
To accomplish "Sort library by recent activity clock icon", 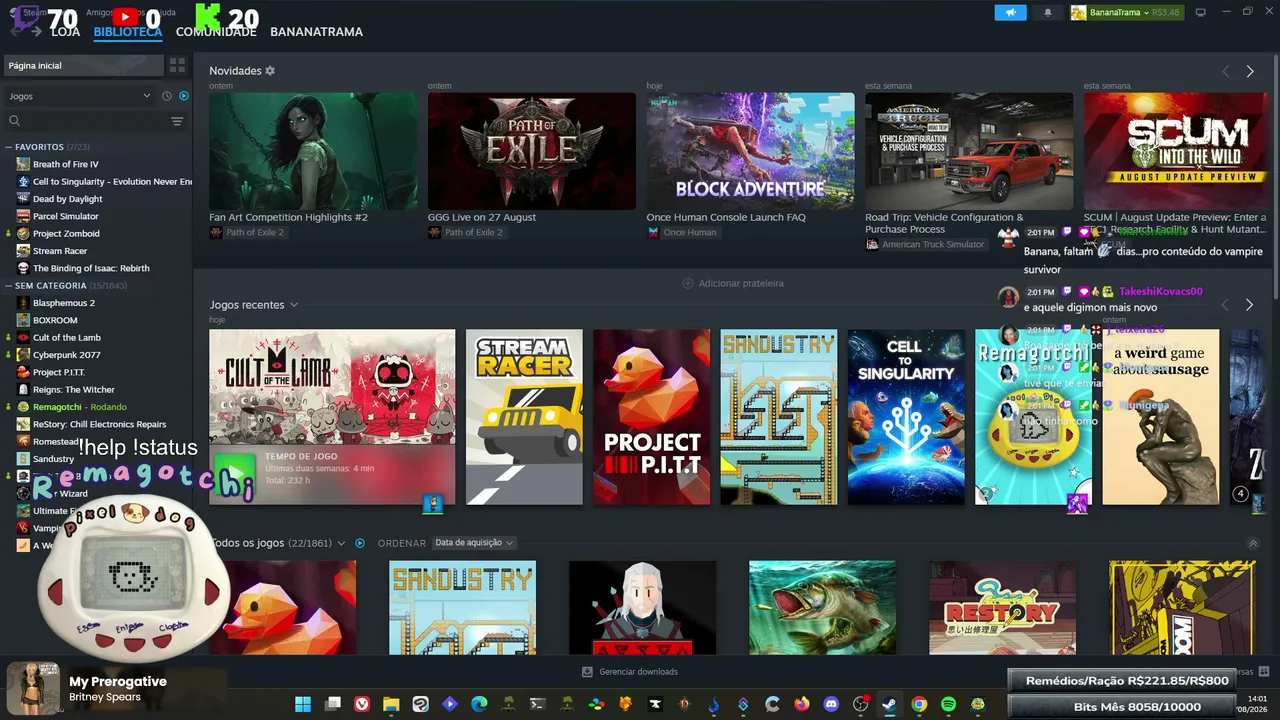I will [x=167, y=96].
